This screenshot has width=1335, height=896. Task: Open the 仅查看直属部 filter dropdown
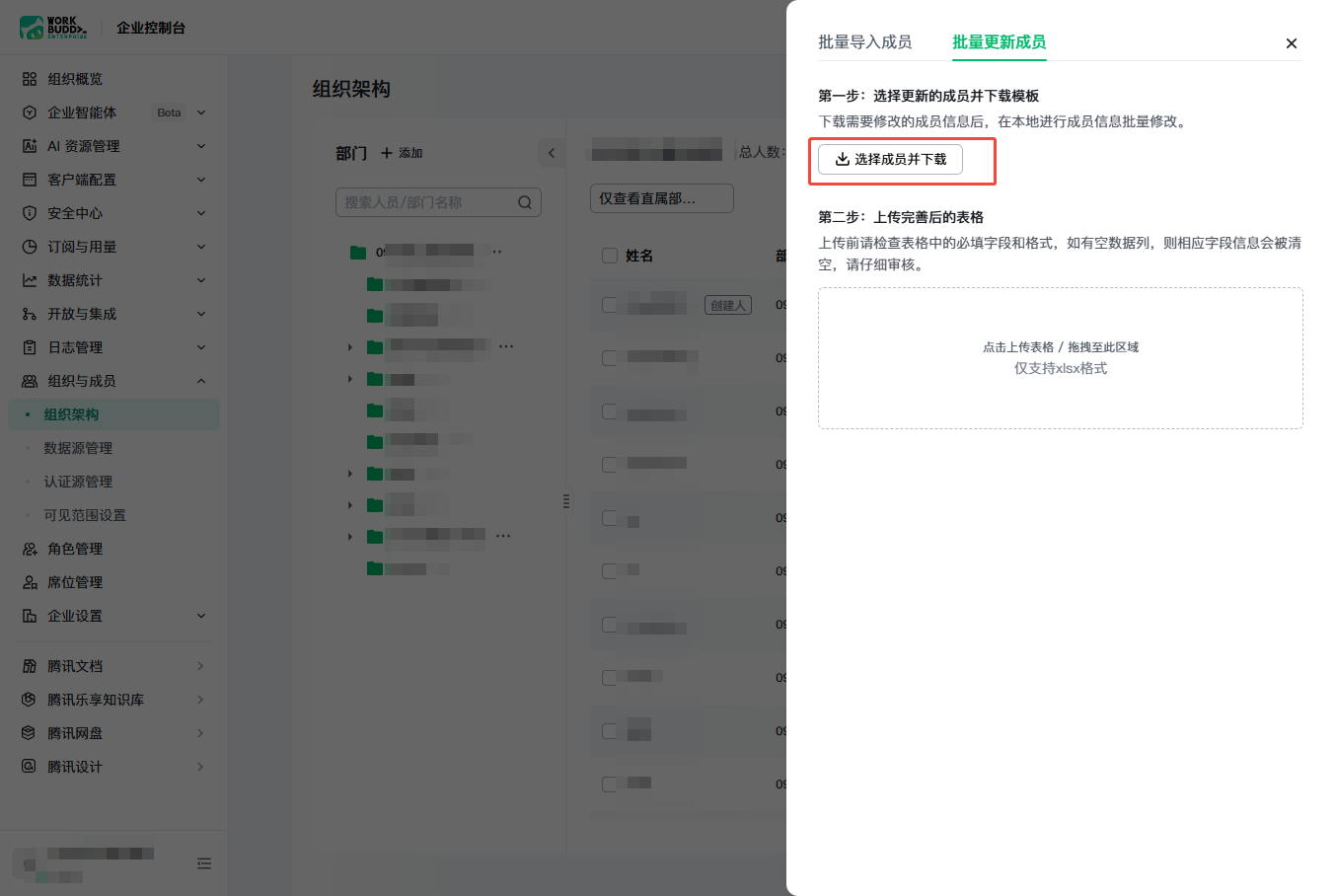click(x=661, y=198)
